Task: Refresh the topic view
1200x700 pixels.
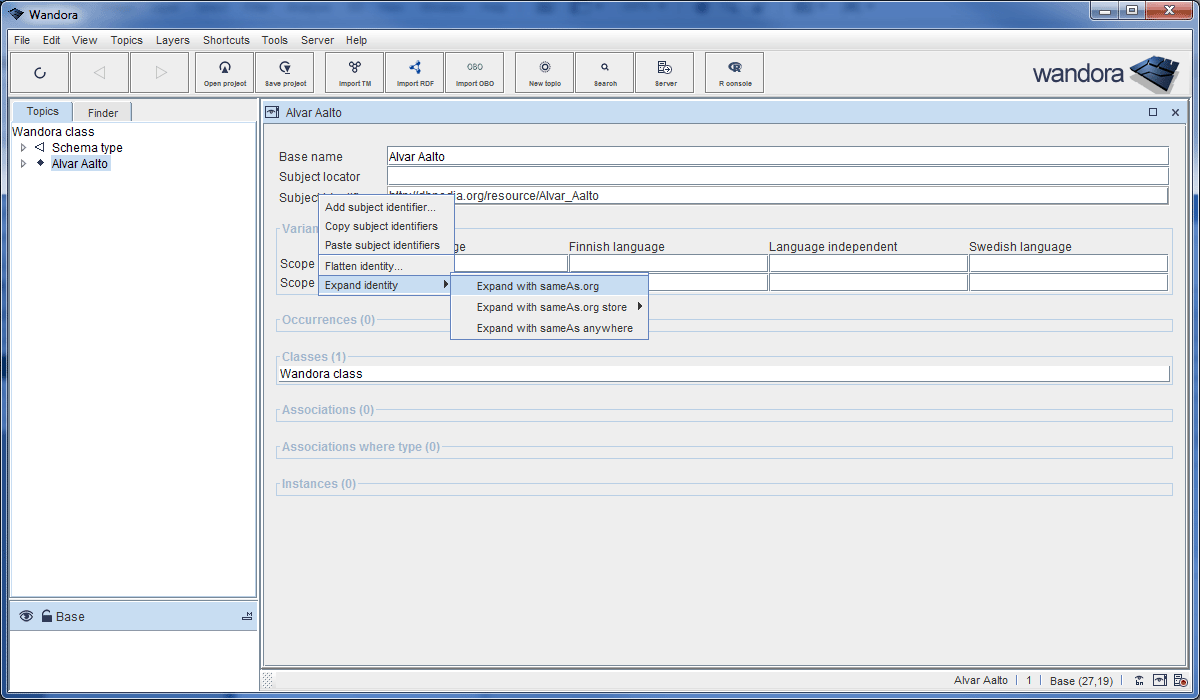Action: [x=40, y=72]
